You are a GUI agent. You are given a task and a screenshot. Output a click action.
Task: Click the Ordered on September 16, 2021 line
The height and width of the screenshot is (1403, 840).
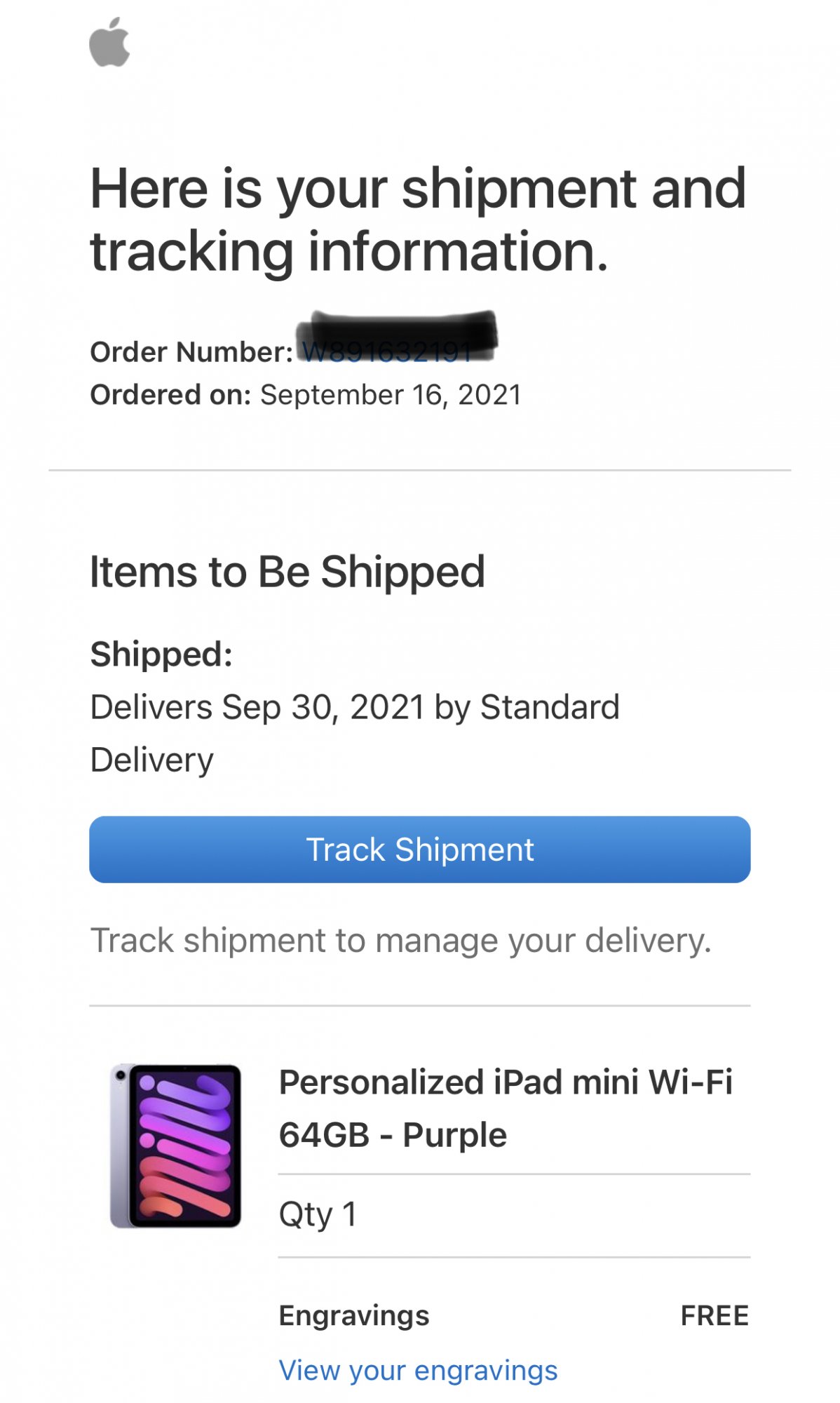pyautogui.click(x=306, y=395)
